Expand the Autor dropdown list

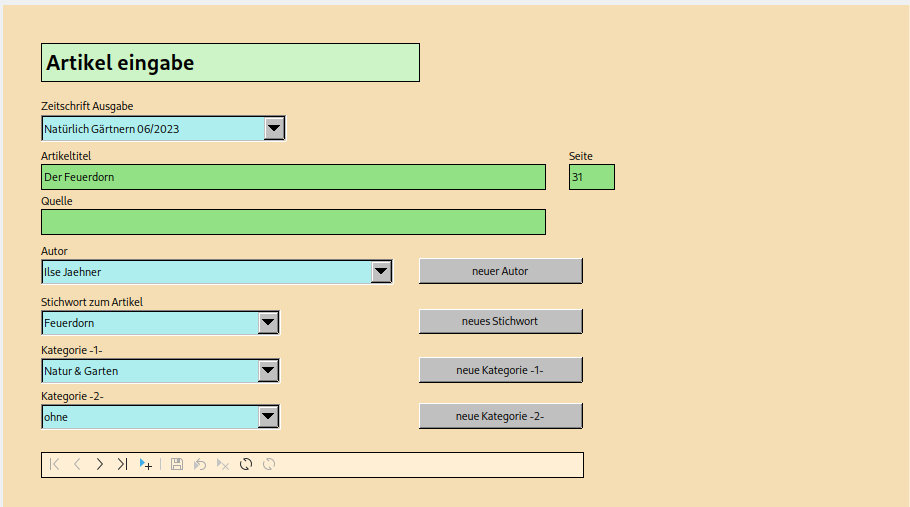click(x=381, y=271)
